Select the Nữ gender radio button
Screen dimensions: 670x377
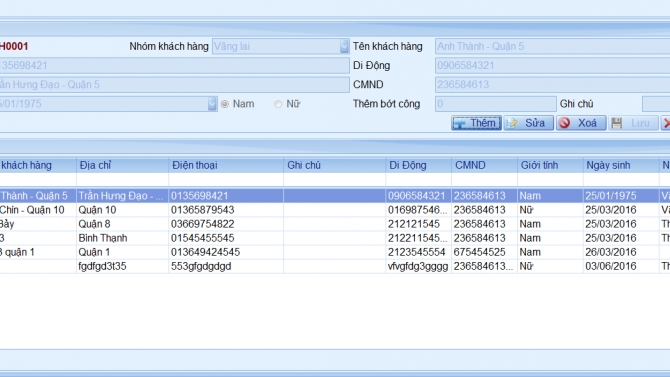[x=278, y=104]
